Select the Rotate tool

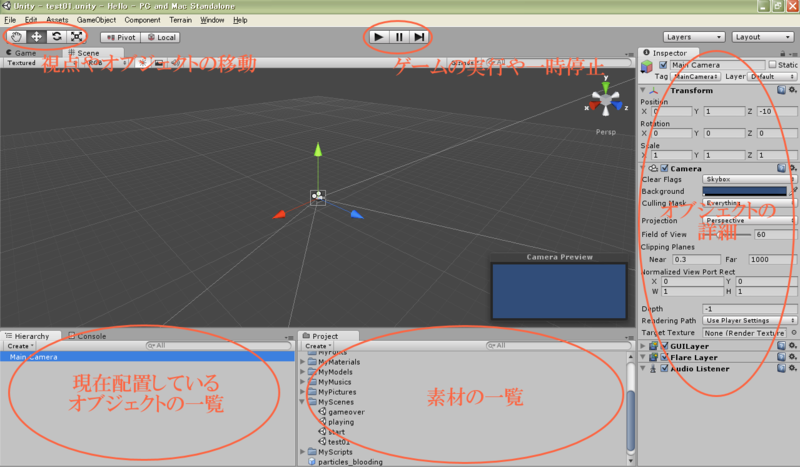[x=57, y=37]
